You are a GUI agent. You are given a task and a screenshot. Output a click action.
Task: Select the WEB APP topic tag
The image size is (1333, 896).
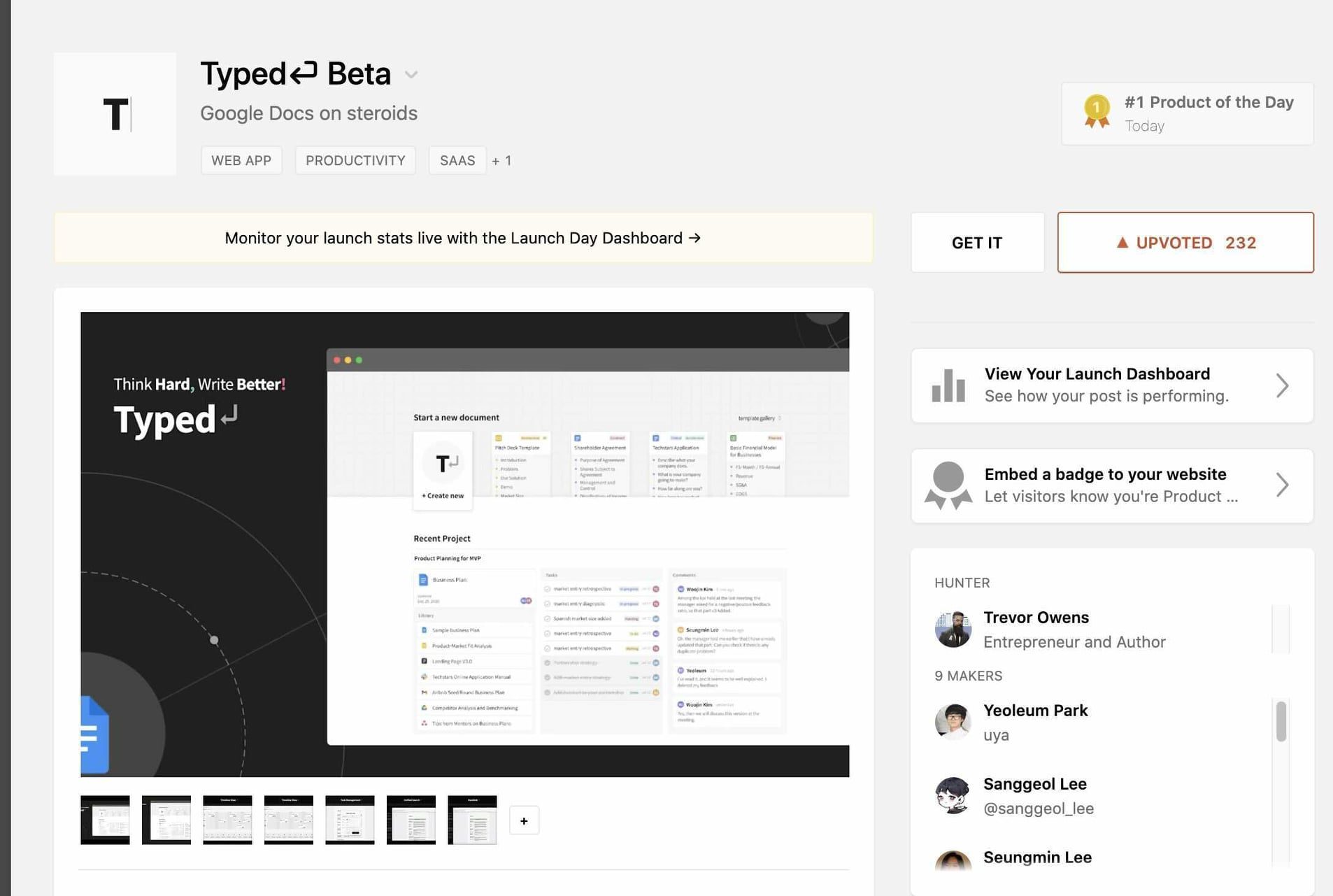tap(241, 160)
